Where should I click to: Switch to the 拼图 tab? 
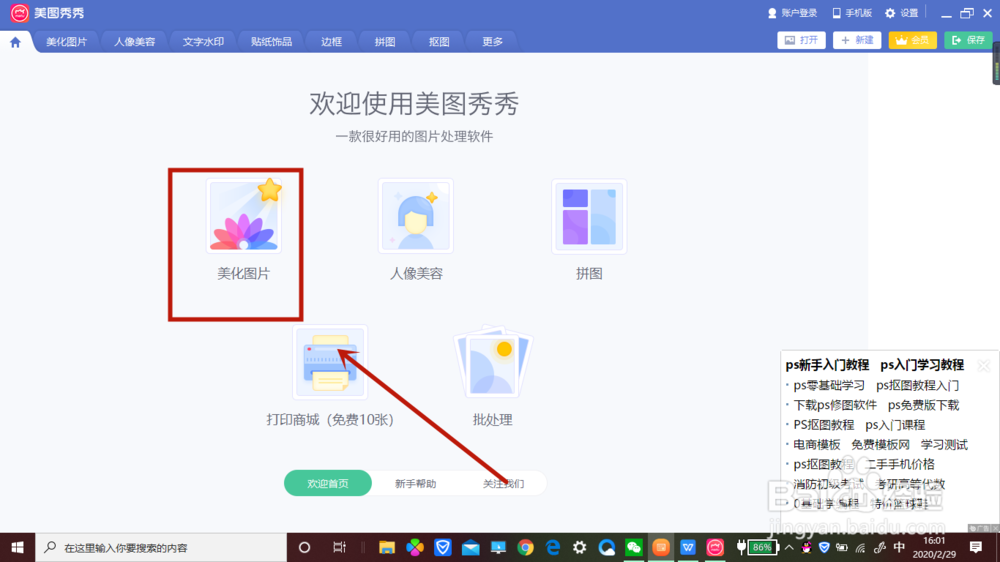point(385,41)
